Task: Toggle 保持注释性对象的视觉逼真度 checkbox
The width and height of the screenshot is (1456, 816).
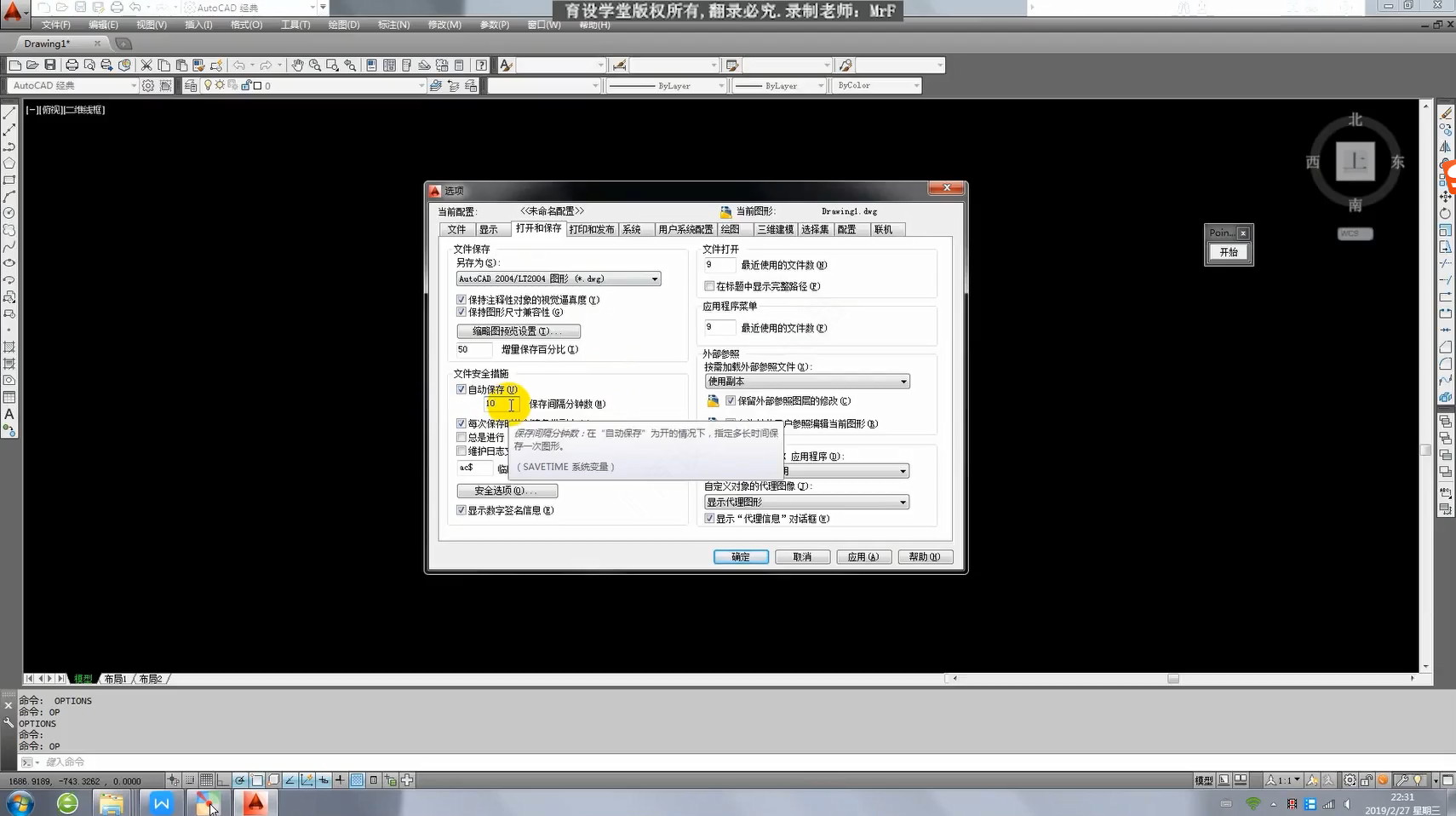Action: click(x=461, y=300)
